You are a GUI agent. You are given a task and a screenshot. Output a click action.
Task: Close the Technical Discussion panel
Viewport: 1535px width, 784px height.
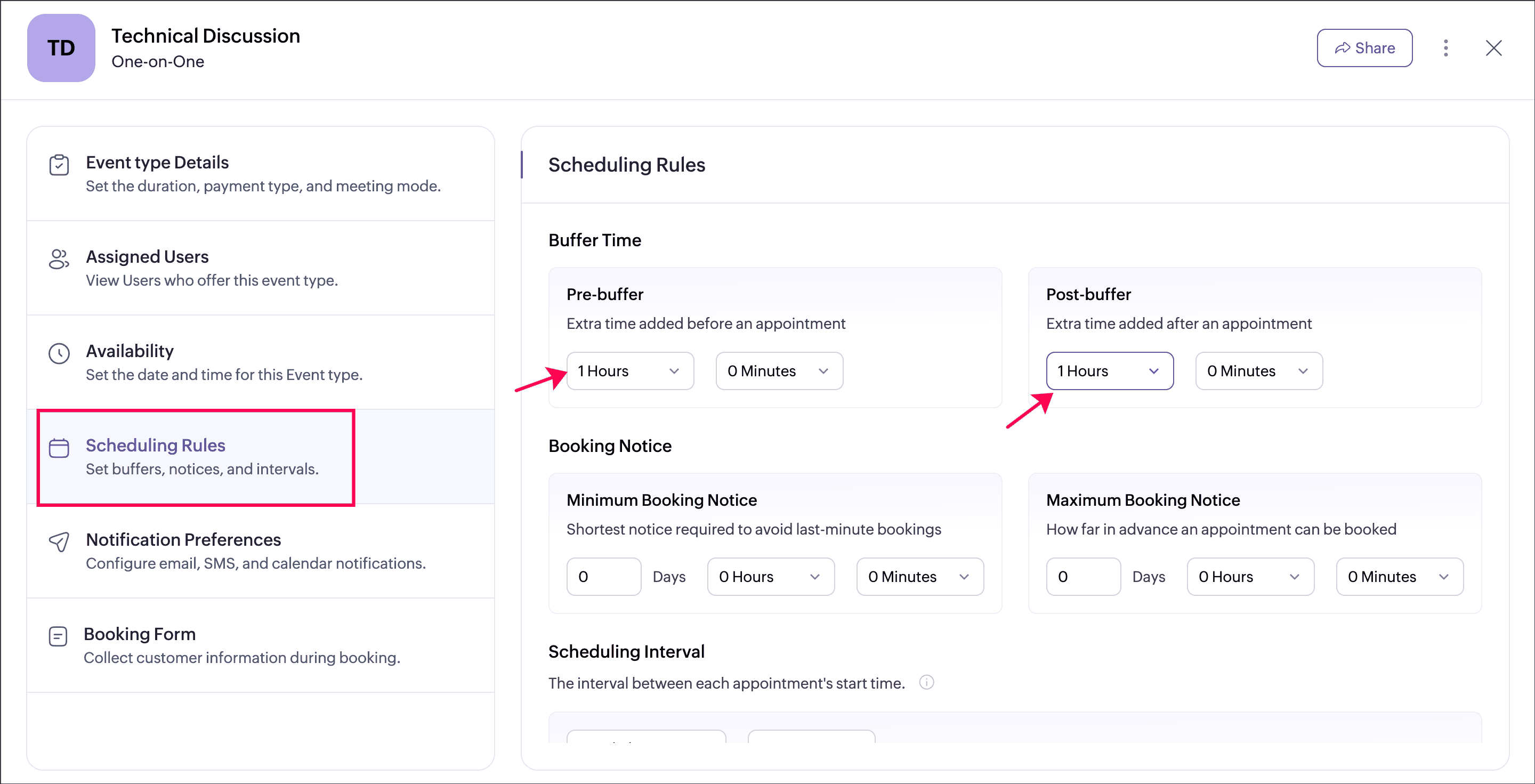tap(1493, 47)
